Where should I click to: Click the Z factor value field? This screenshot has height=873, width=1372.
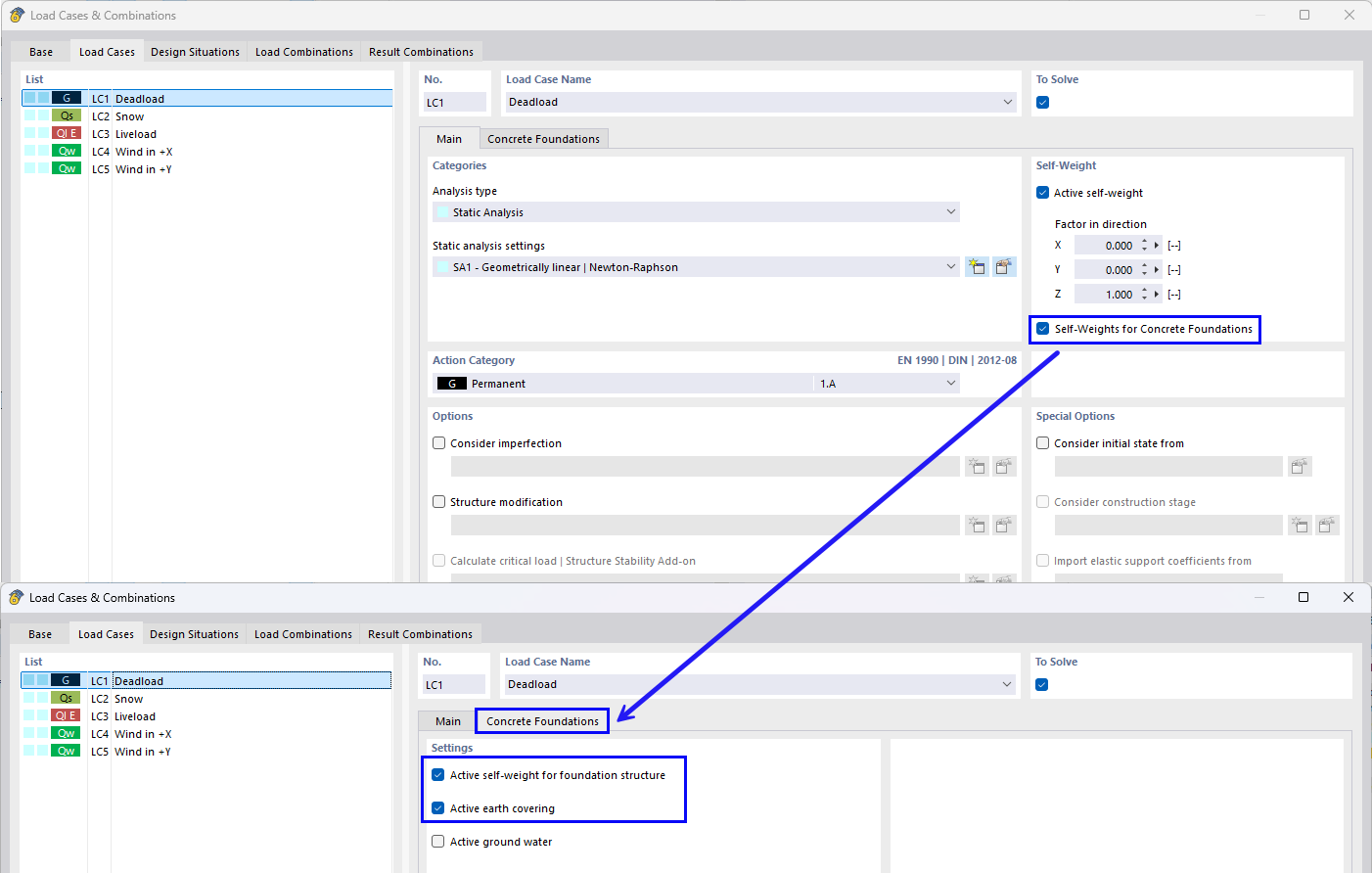pos(1107,295)
